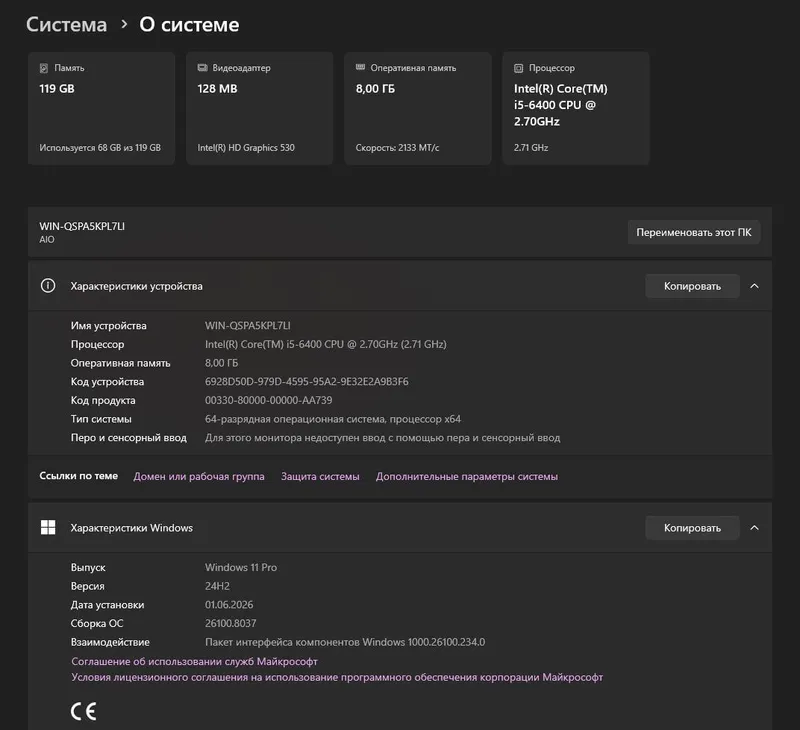This screenshot has height=730, width=800.
Task: Click the install date 01.06.2026
Action: [229, 605]
